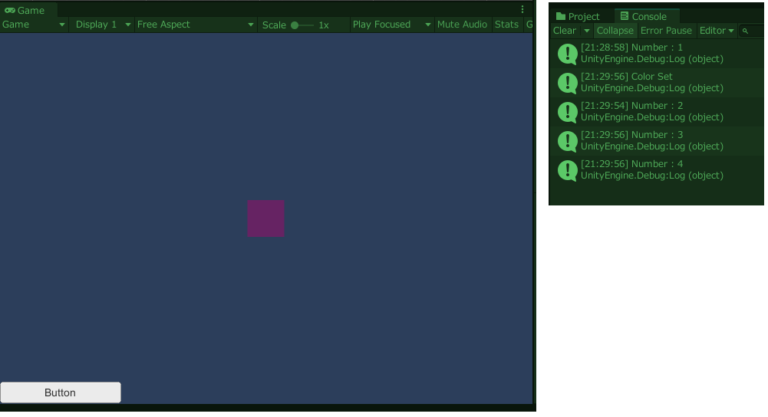Click the info icon of the 'Number : 2' log

568,112
